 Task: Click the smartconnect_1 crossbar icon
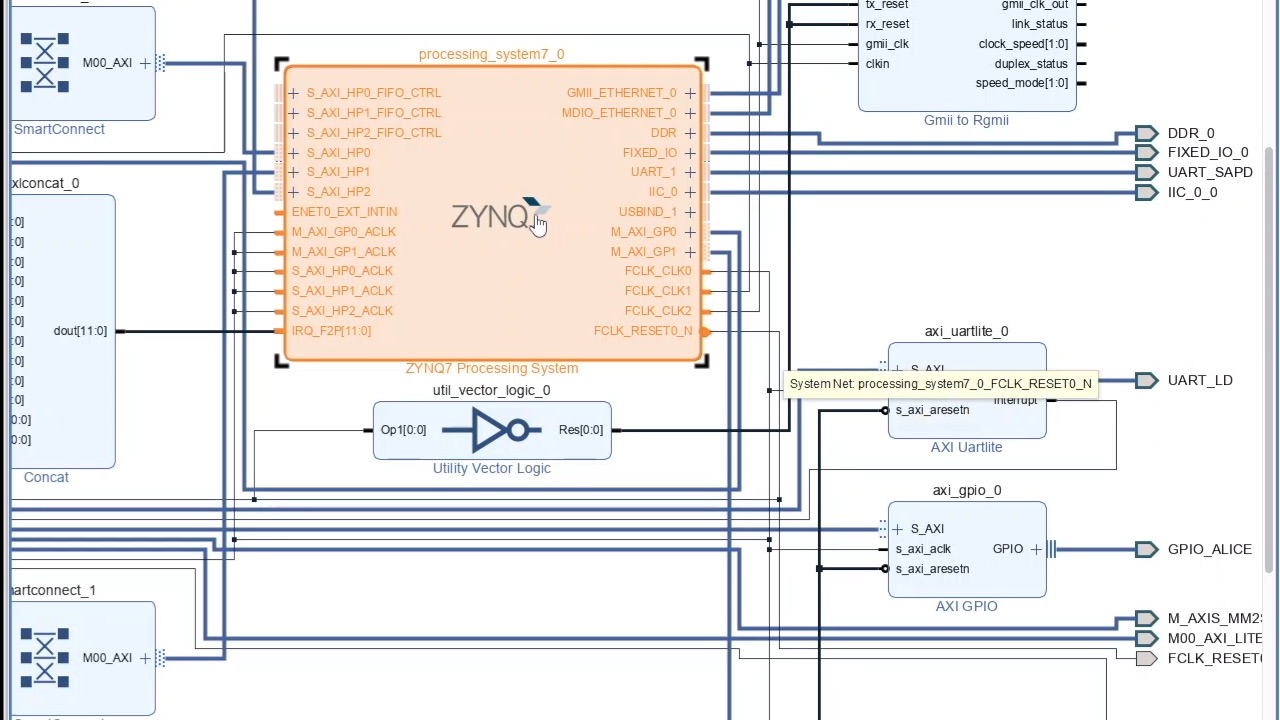click(45, 657)
